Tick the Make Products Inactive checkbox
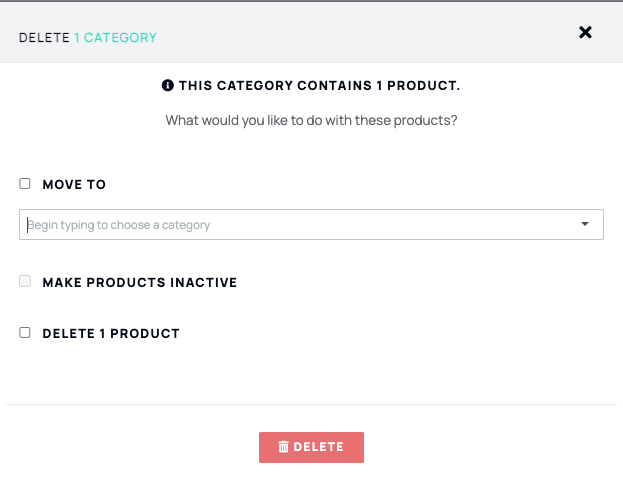The image size is (623, 484). (25, 281)
